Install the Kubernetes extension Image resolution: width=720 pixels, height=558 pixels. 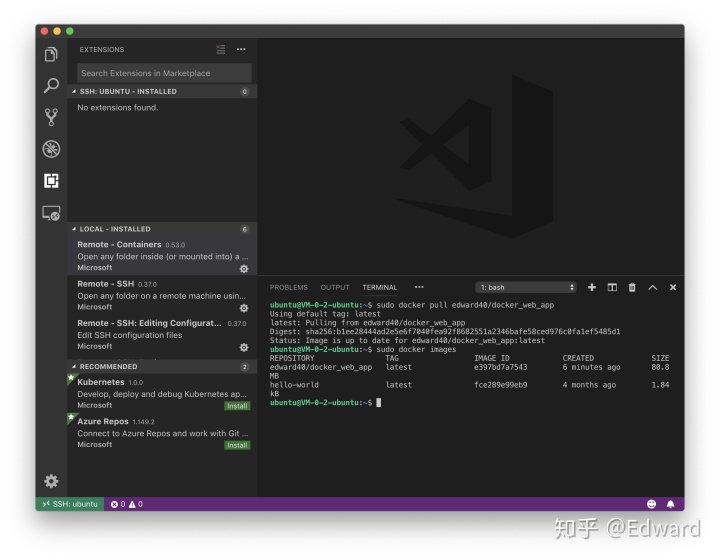click(237, 406)
